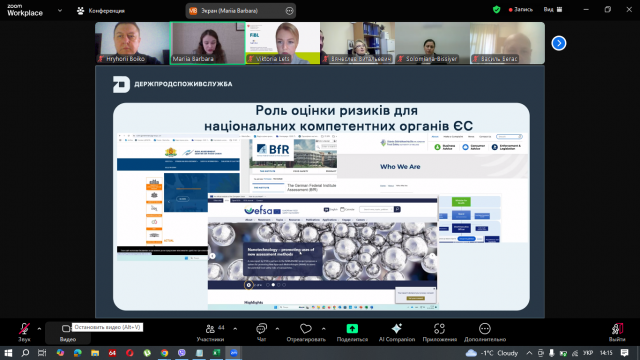Show hidden system tray icons
Viewport: 640px width, 360px height.
coord(529,353)
